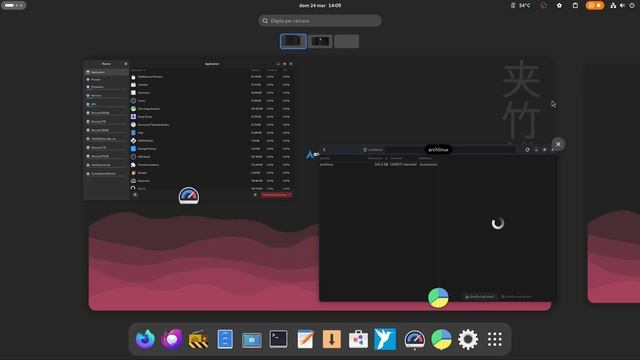This screenshot has height=360, width=640.
Task: Click the workspace indicator pill in the top bar
Action: (13, 5)
